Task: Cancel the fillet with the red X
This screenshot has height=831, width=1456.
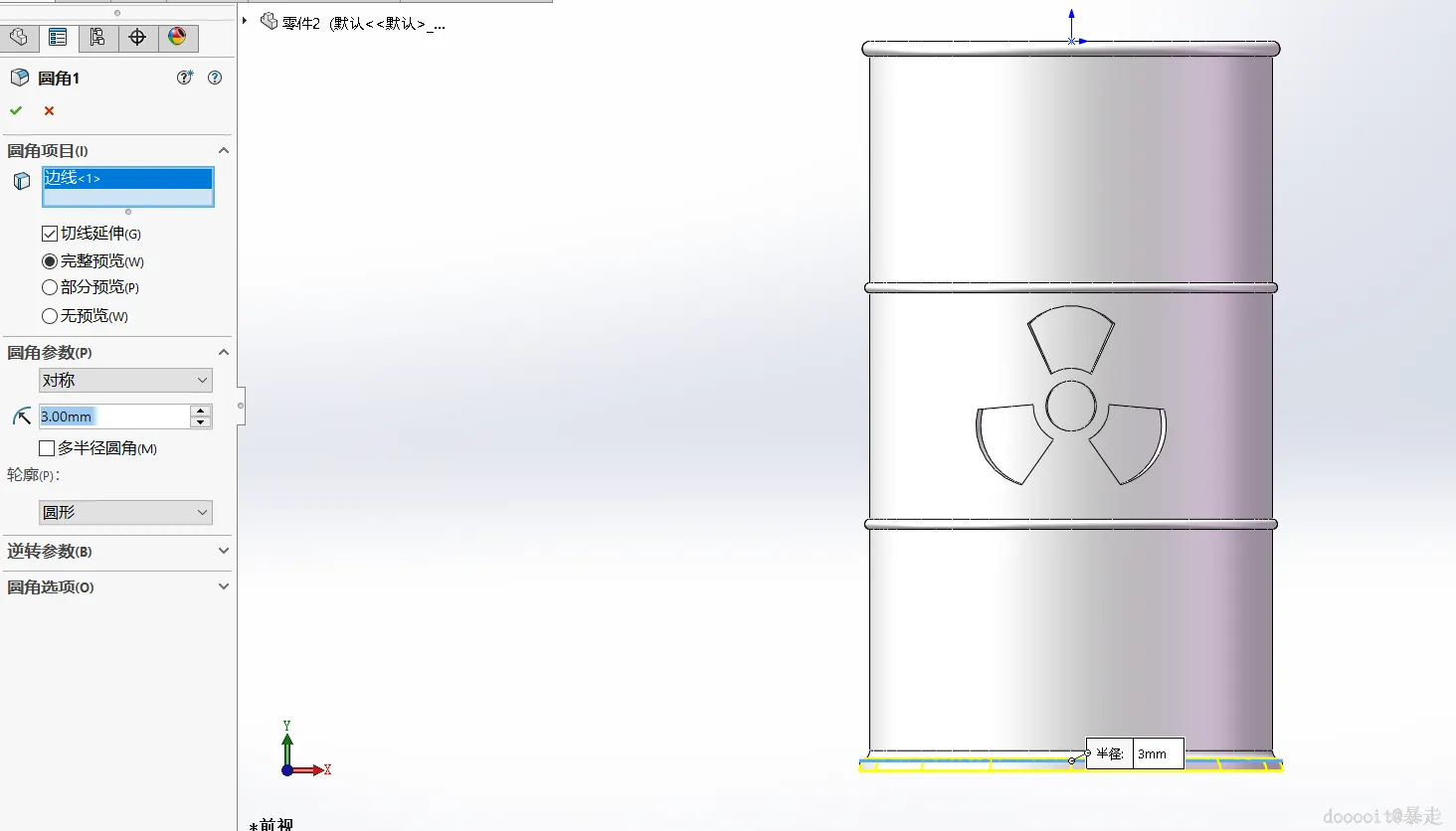Action: point(49,110)
